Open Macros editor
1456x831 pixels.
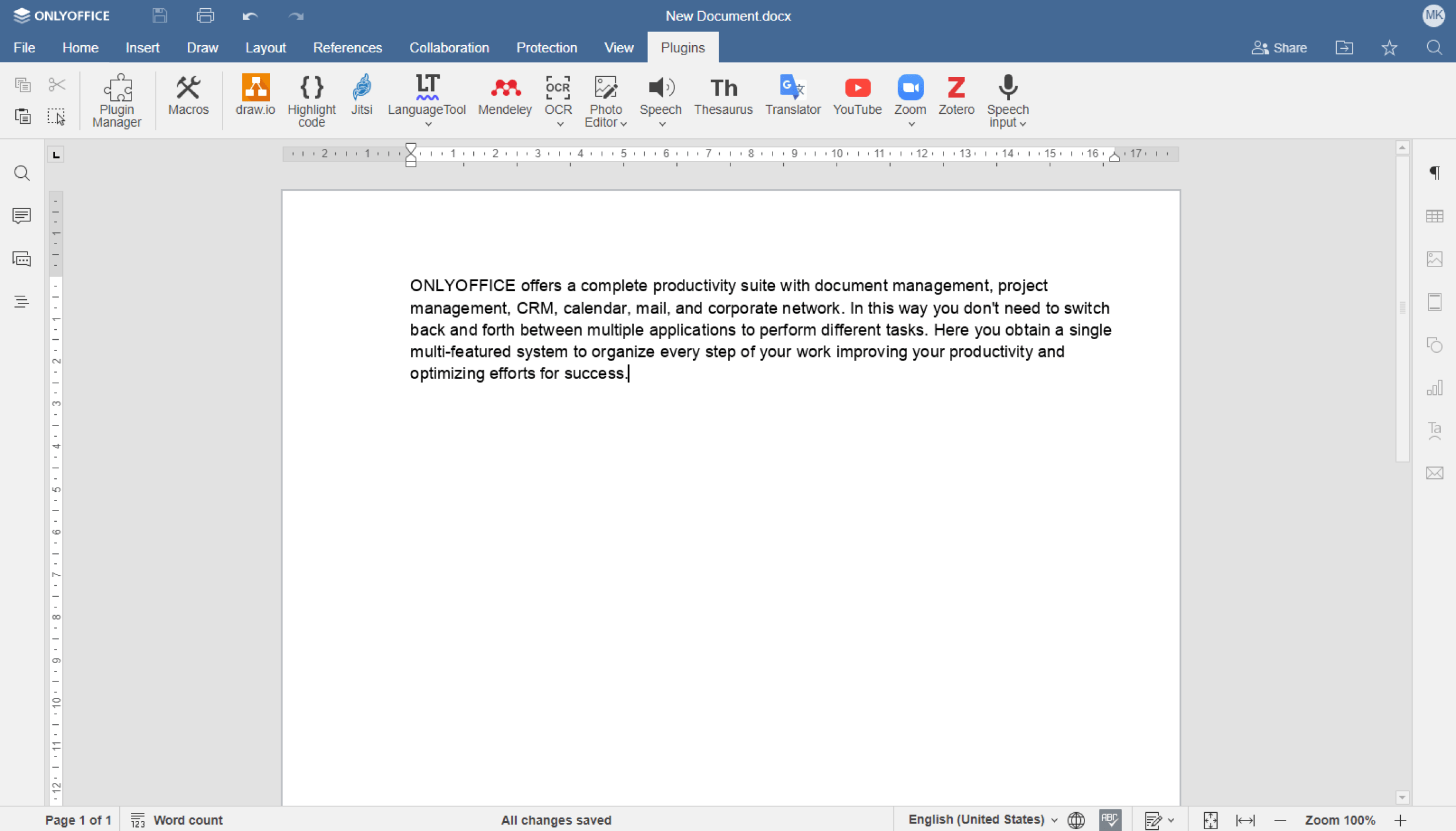click(x=188, y=94)
